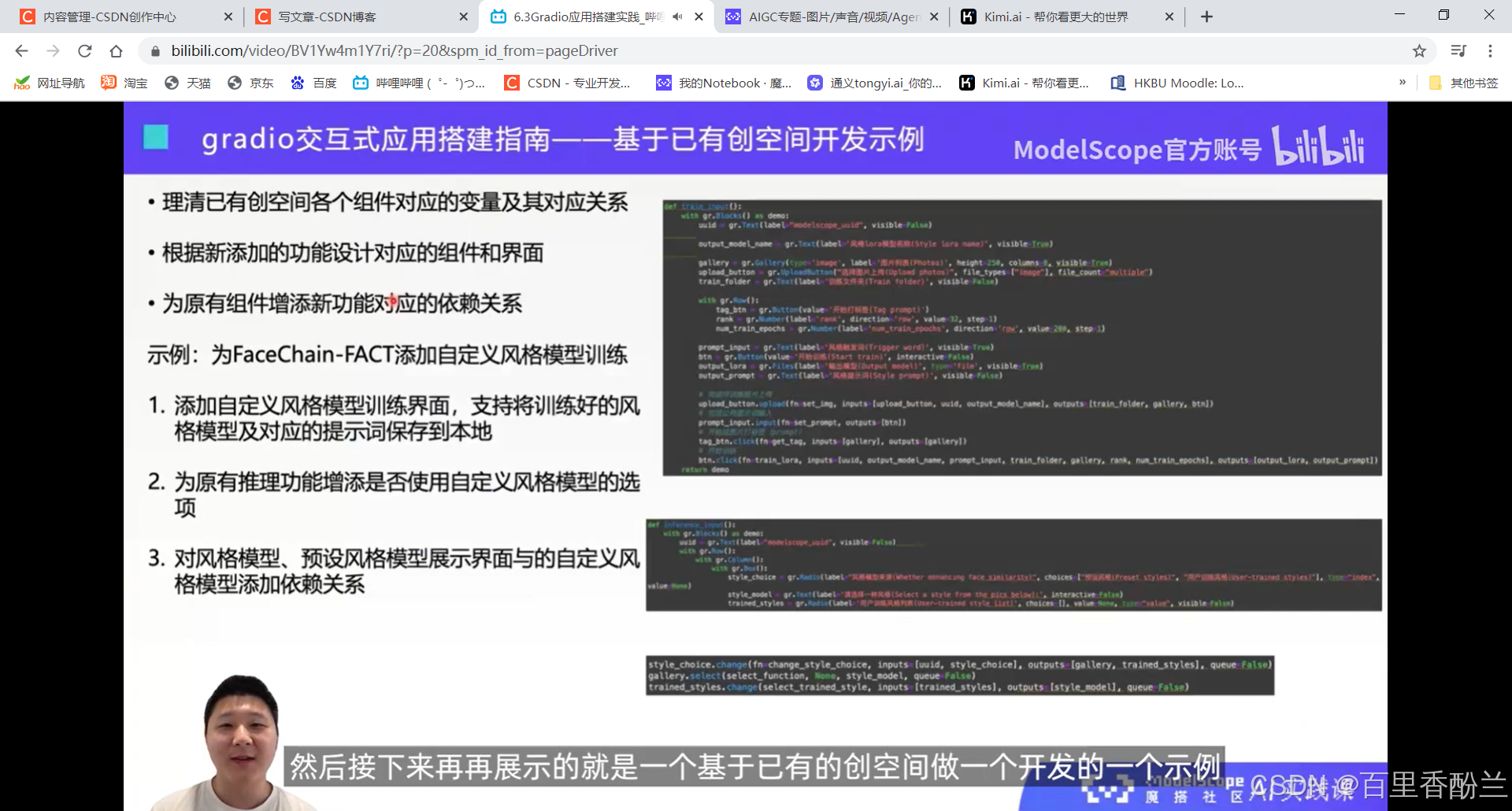Viewport: 1512px width, 811px height.
Task: Close the AIGC专题 tab
Action: point(934,17)
